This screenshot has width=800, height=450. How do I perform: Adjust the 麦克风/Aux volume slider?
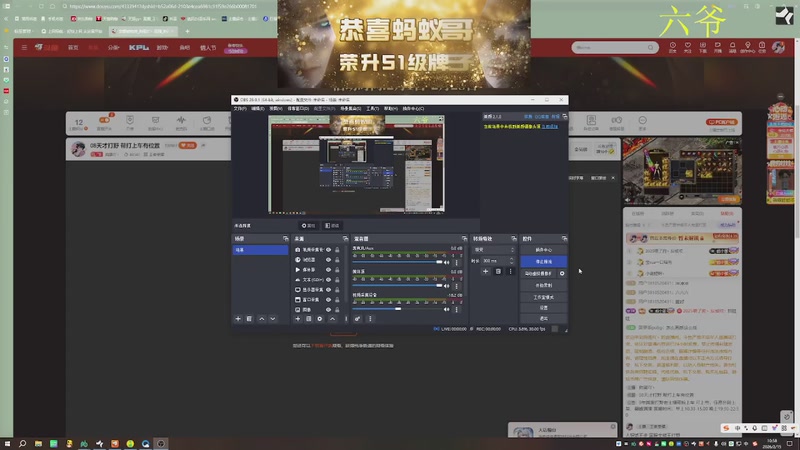(x=397, y=262)
